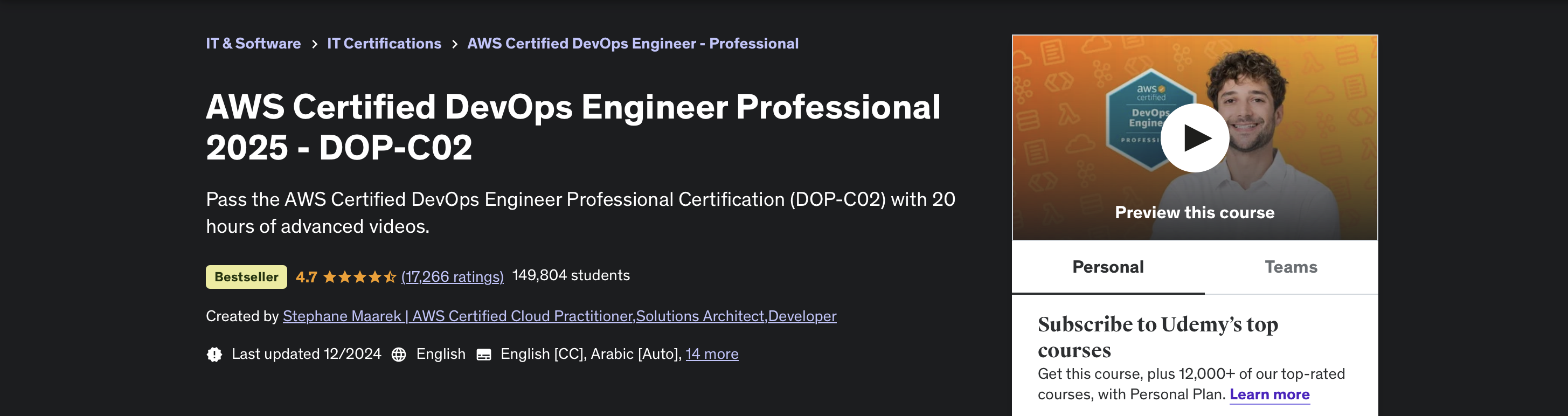Click English [CC], Arabic [Auto] subtitle text
This screenshot has height=416, width=1568.
(591, 354)
